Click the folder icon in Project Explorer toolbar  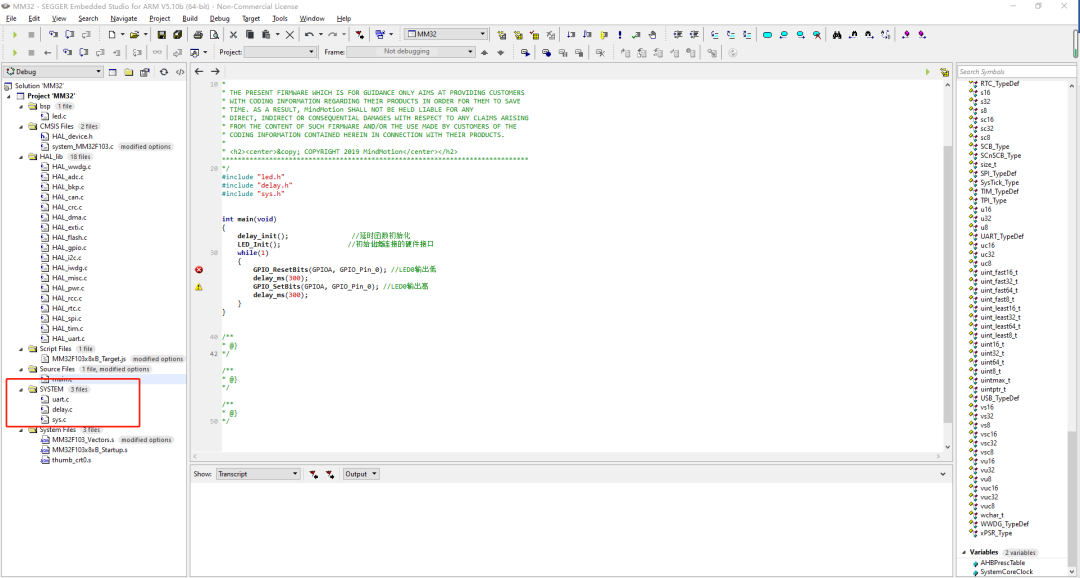[128, 72]
